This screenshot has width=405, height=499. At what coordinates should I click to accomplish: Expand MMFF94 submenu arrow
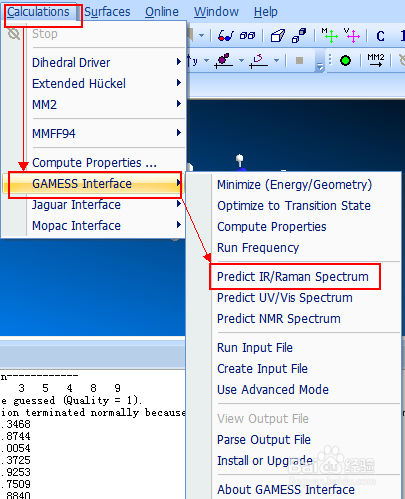tap(179, 133)
